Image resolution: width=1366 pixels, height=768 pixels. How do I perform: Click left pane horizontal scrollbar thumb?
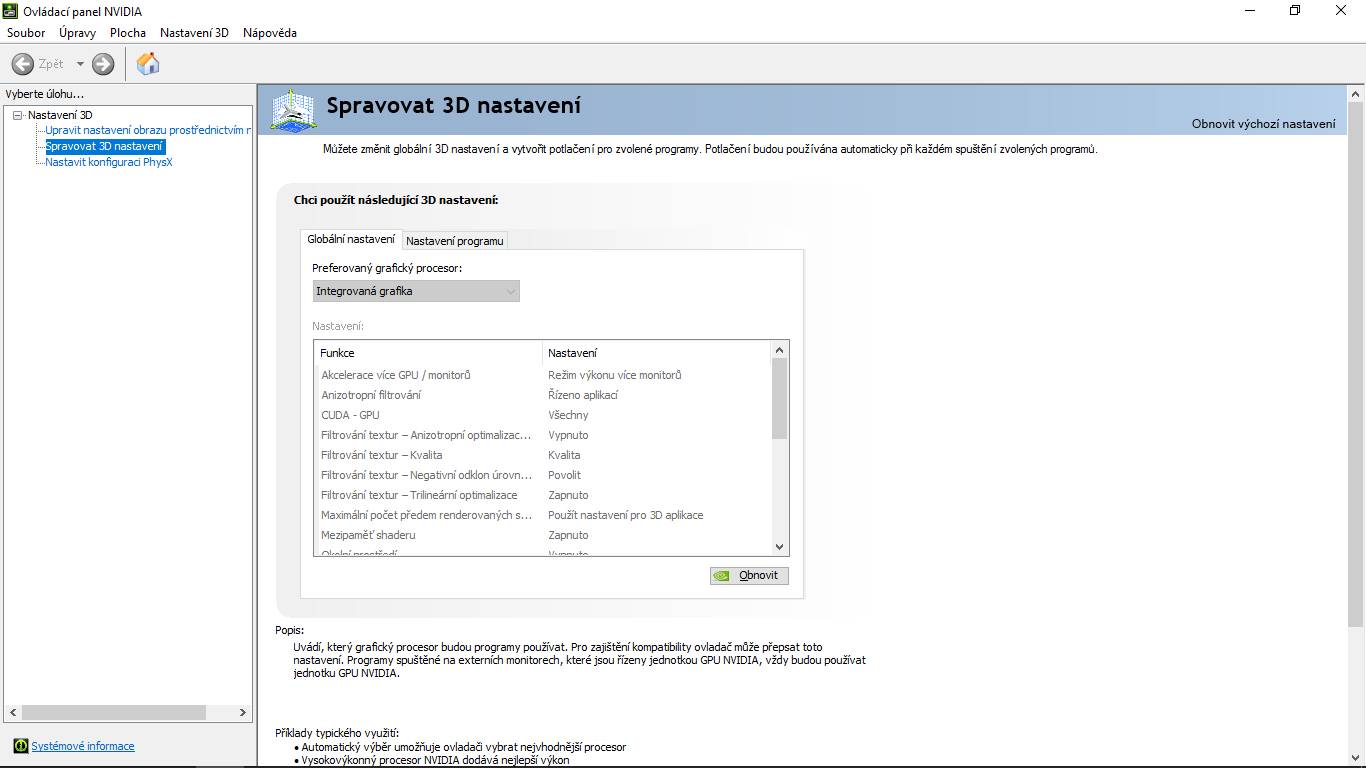(x=114, y=713)
